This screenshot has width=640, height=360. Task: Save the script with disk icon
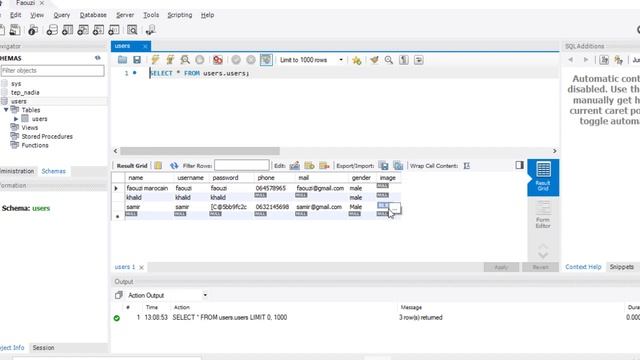pos(137,60)
